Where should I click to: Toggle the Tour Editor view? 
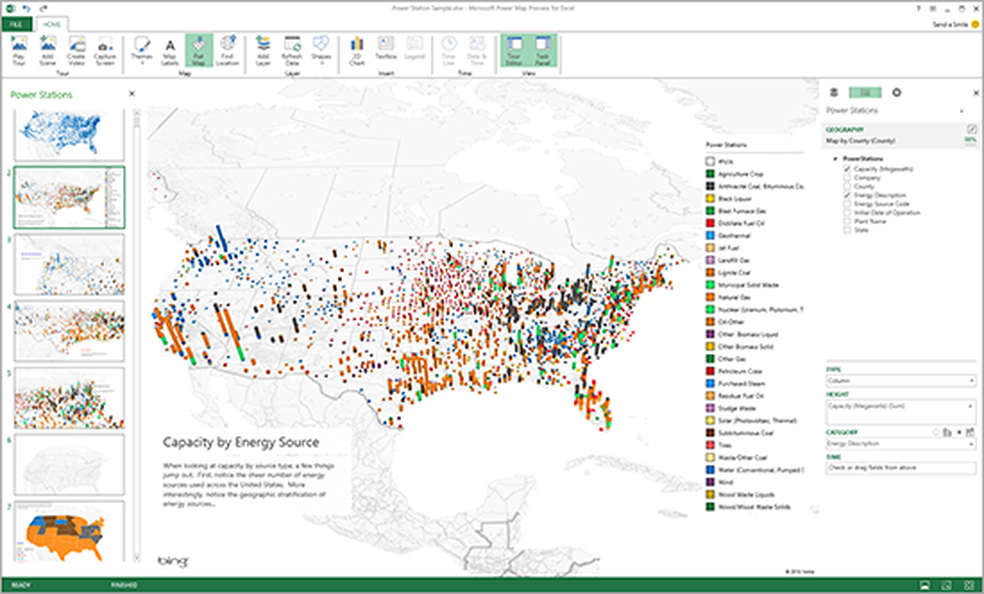pyautogui.click(x=513, y=50)
